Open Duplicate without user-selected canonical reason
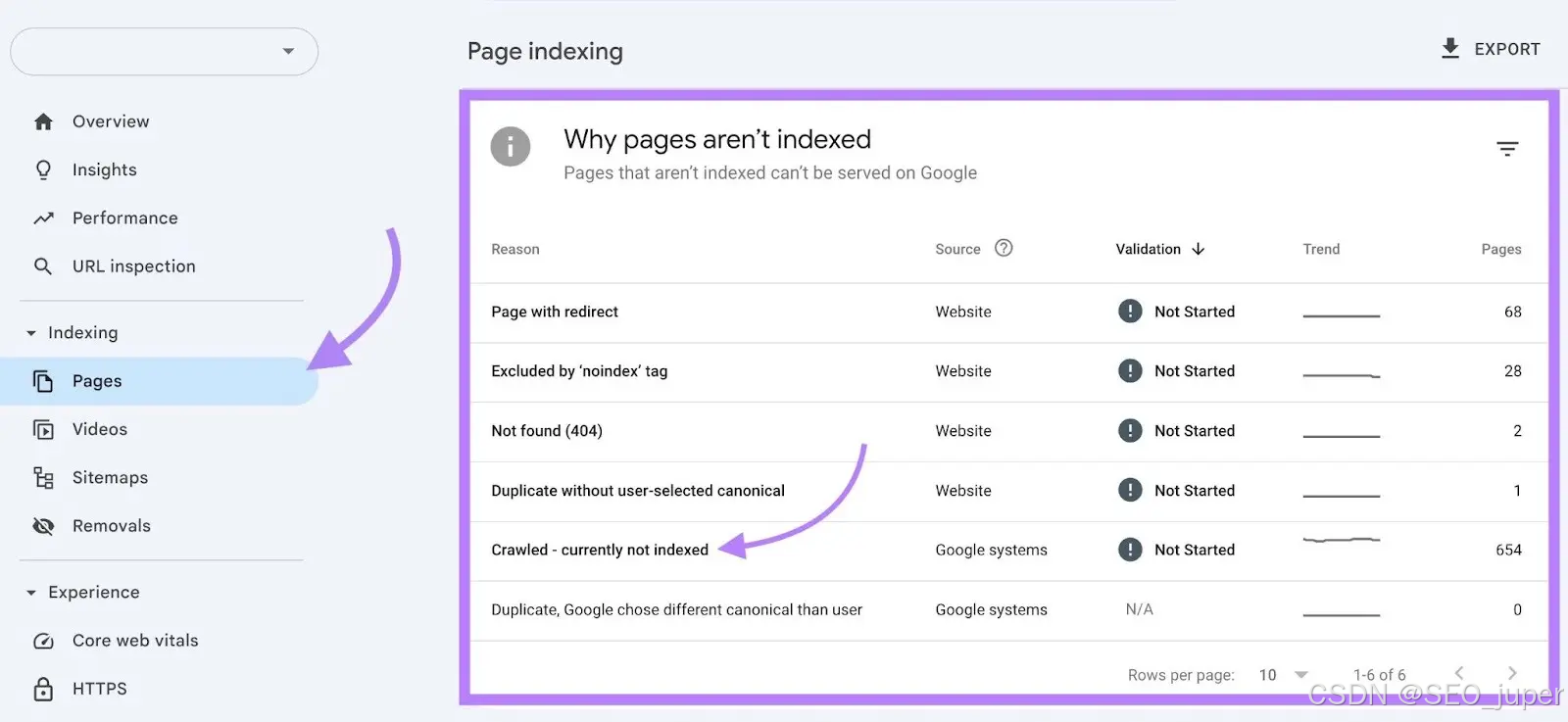This screenshot has width=1568, height=722. 638,491
